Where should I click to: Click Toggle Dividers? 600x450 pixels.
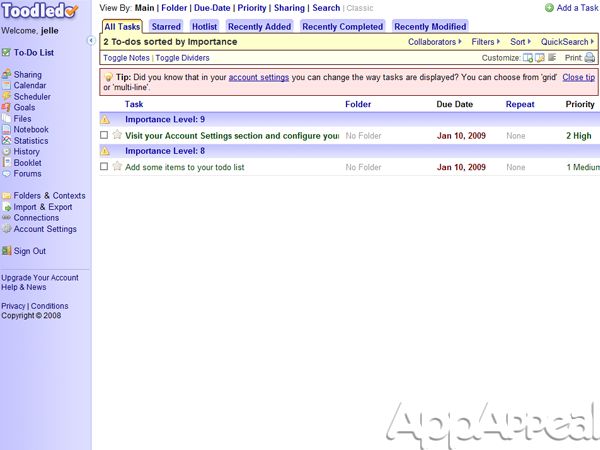click(x=183, y=58)
